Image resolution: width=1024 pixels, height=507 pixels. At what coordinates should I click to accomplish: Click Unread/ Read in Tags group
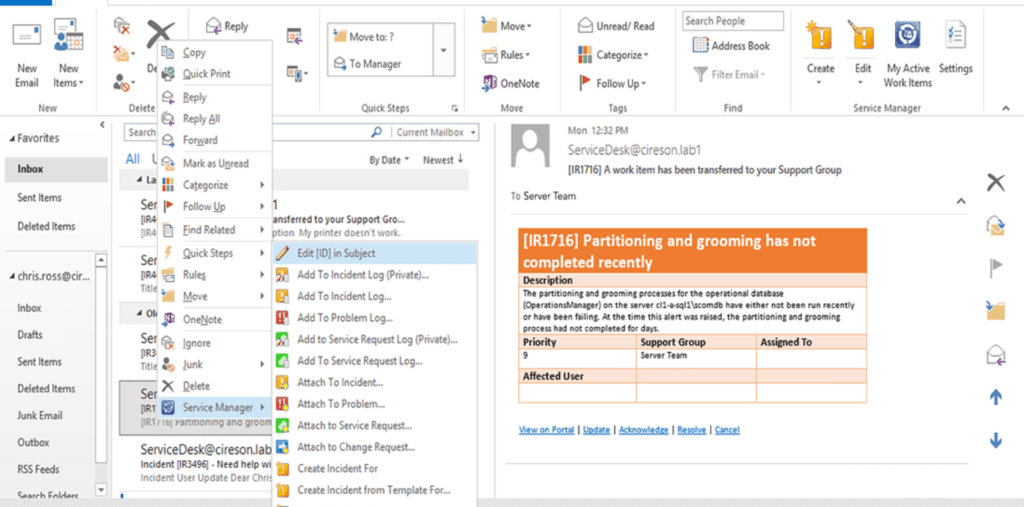click(x=616, y=26)
